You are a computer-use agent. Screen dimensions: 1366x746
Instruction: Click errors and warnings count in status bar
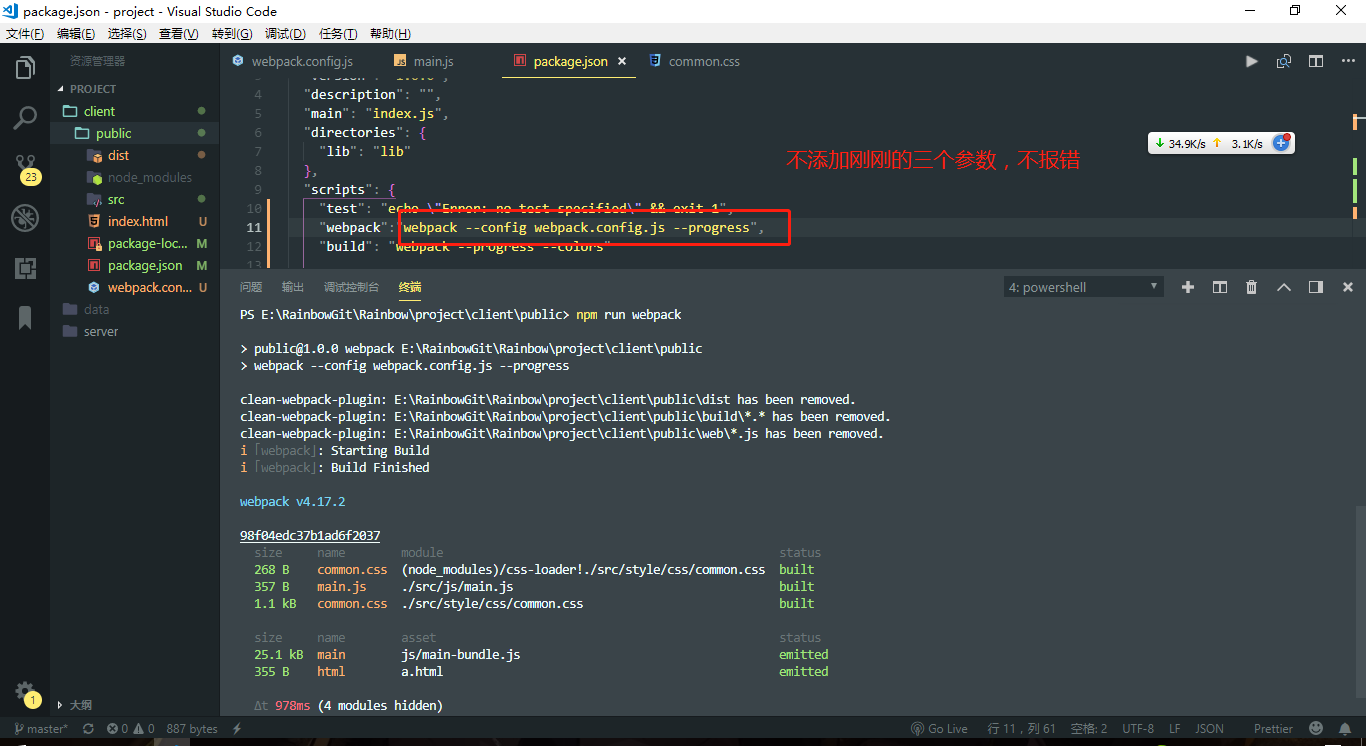click(131, 729)
